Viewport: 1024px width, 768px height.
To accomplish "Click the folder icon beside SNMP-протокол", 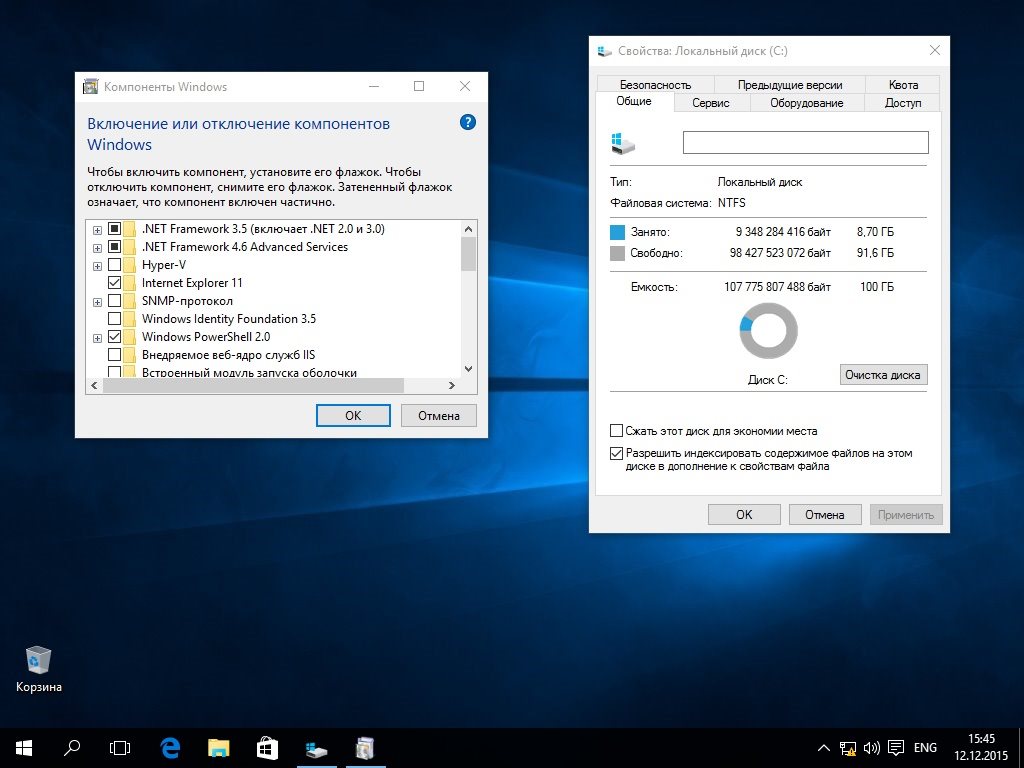I will pyautogui.click(x=130, y=301).
